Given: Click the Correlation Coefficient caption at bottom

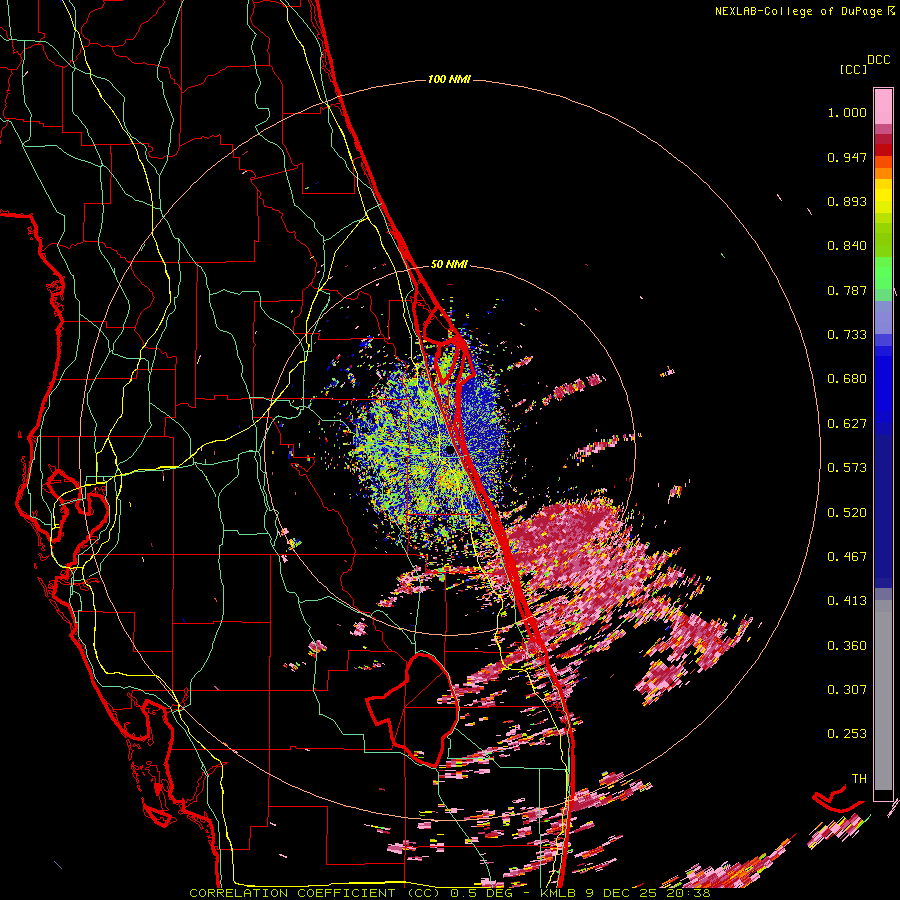Looking at the screenshot, I should (x=449, y=893).
